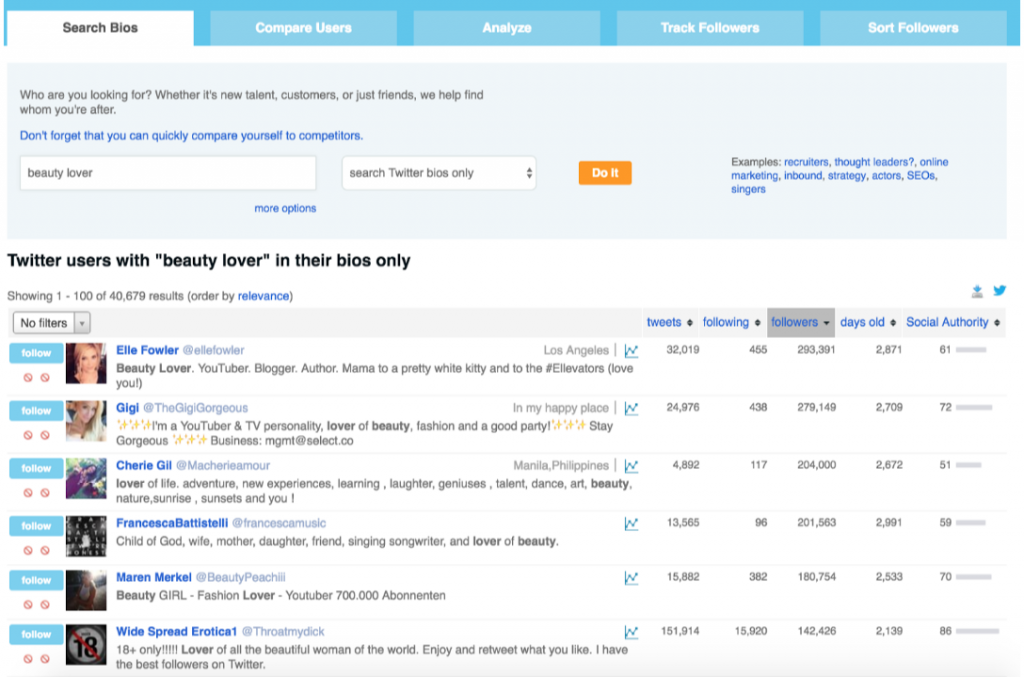Click the orange Do it button
This screenshot has height=677, width=1024.
click(605, 173)
